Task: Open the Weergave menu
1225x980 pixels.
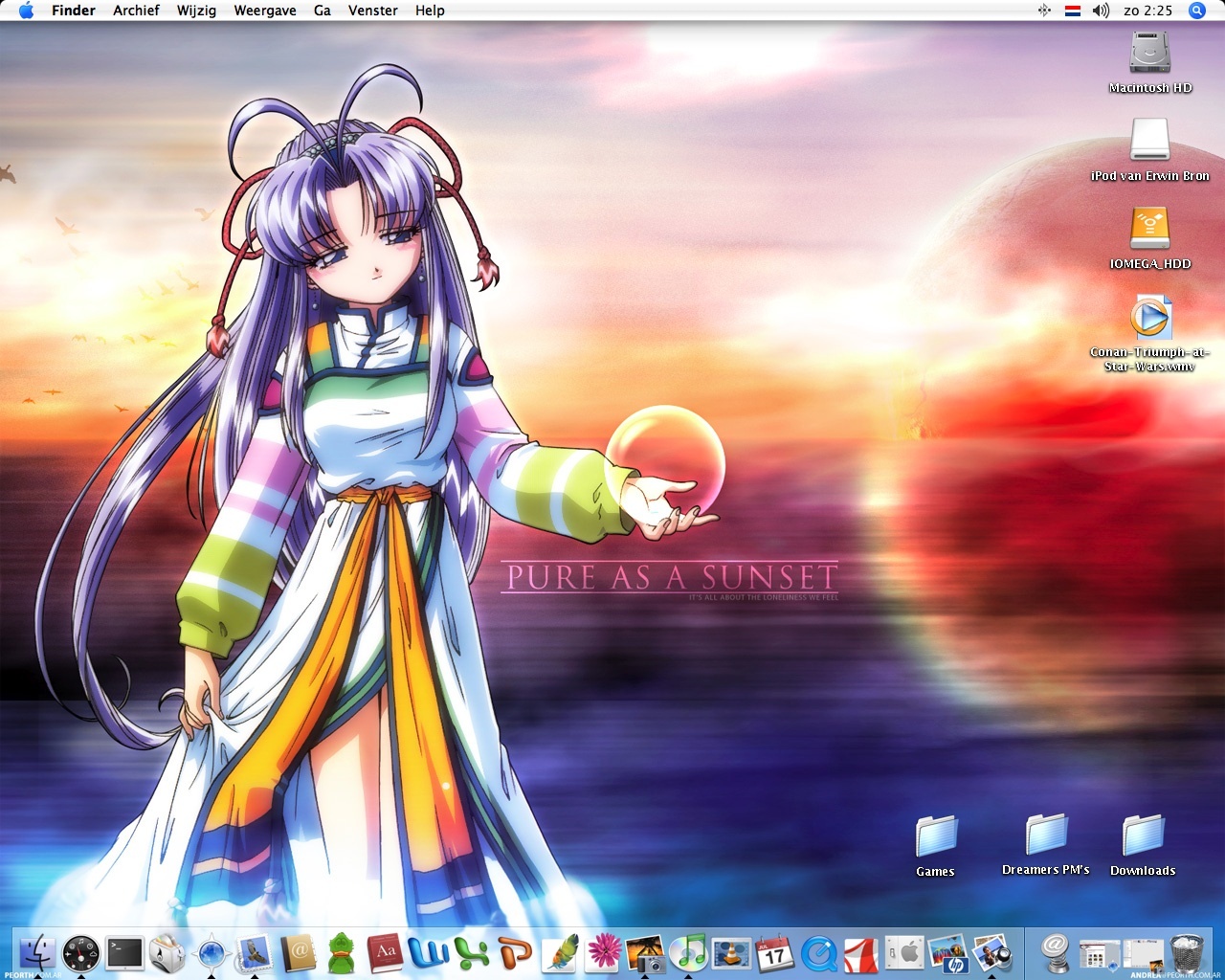Action: click(265, 11)
